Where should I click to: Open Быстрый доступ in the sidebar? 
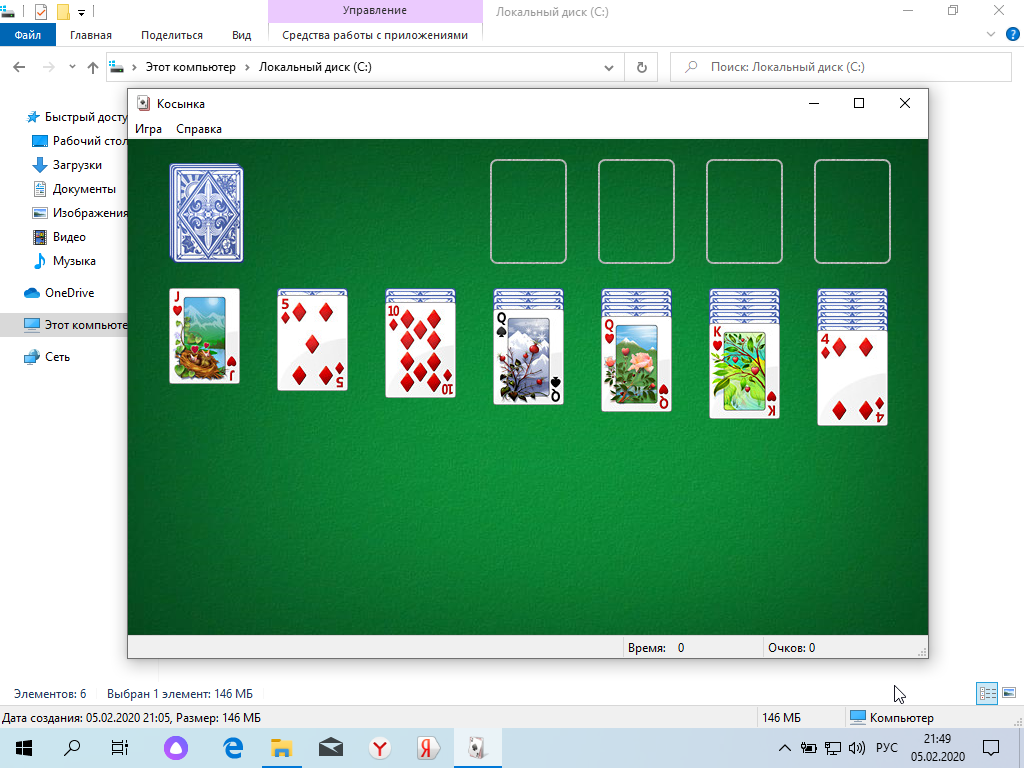[77, 117]
